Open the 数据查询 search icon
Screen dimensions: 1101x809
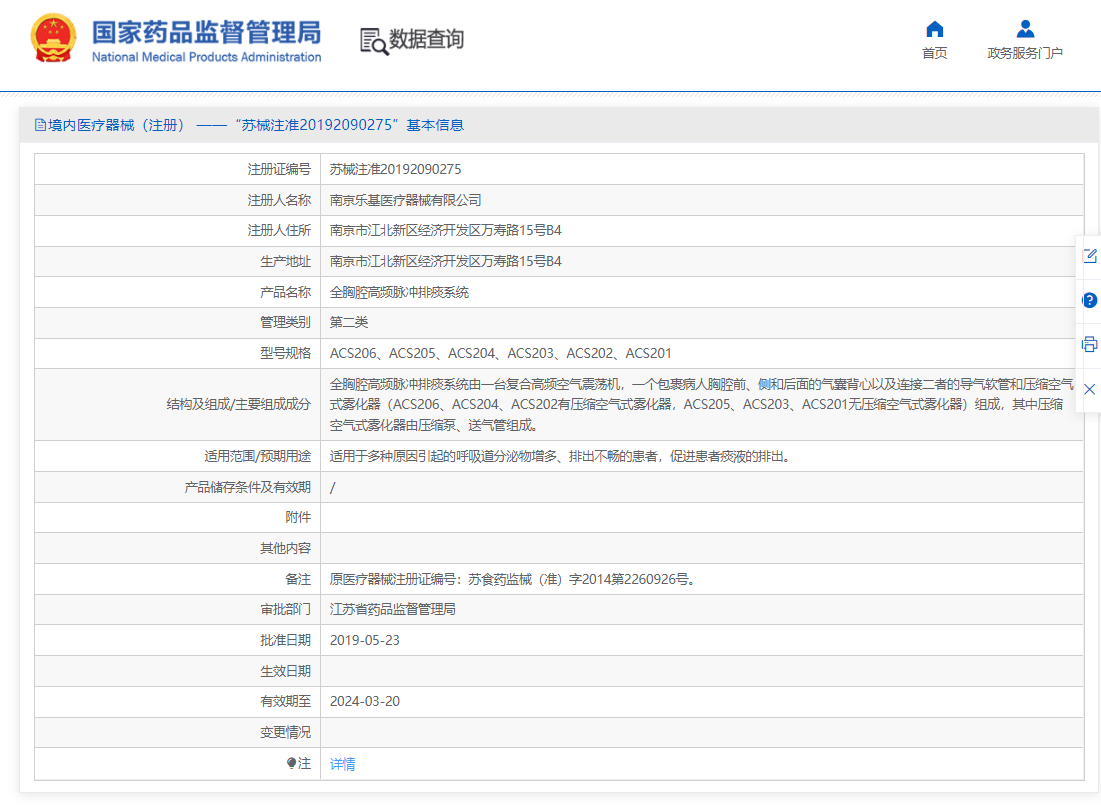pos(374,41)
